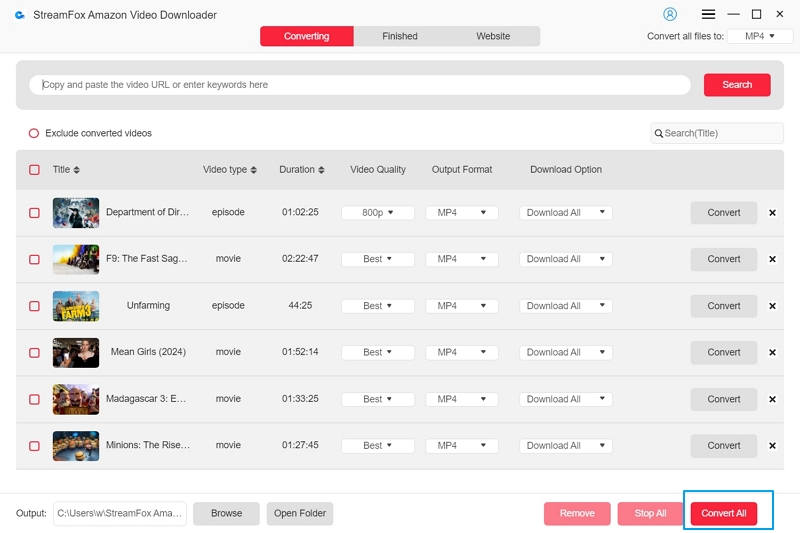Click magnifier icon in Search(Title) box
Image resolution: width=800 pixels, height=533 pixels.
tap(659, 134)
